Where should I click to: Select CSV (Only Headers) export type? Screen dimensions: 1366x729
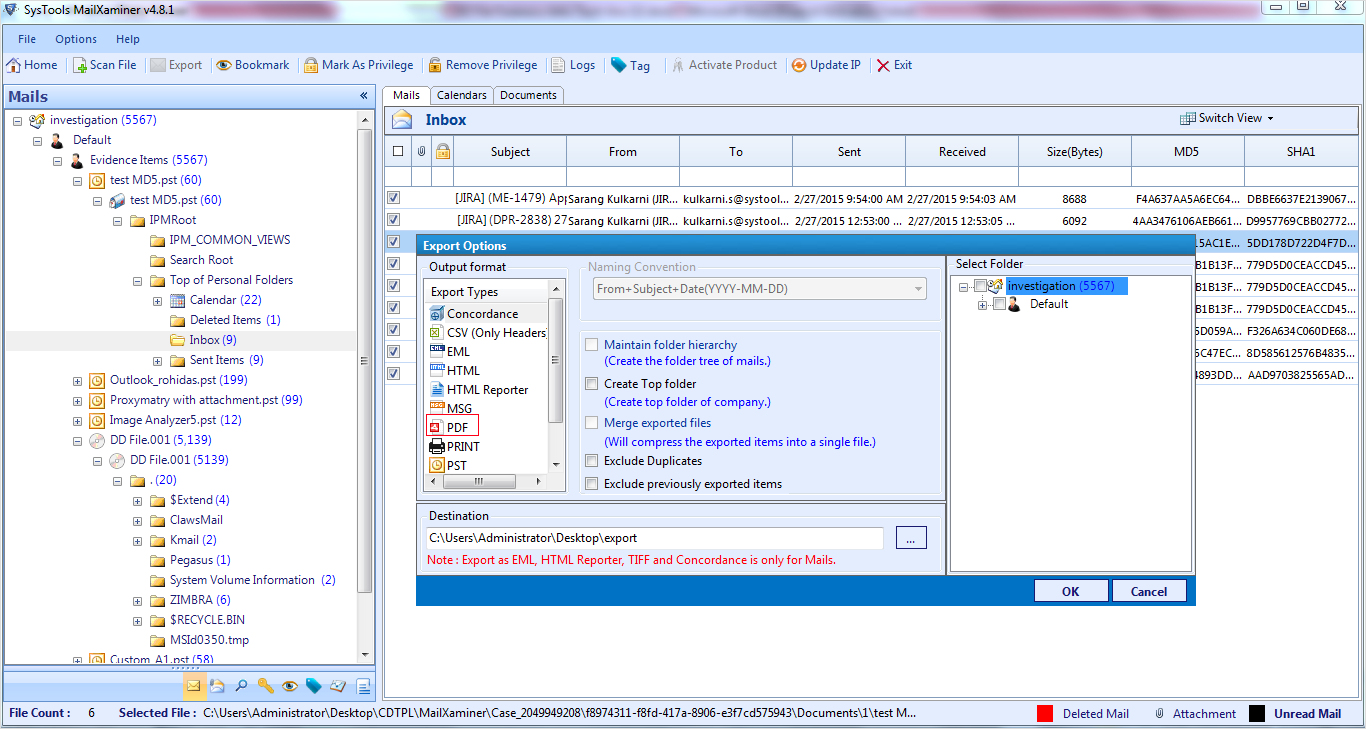pos(487,333)
